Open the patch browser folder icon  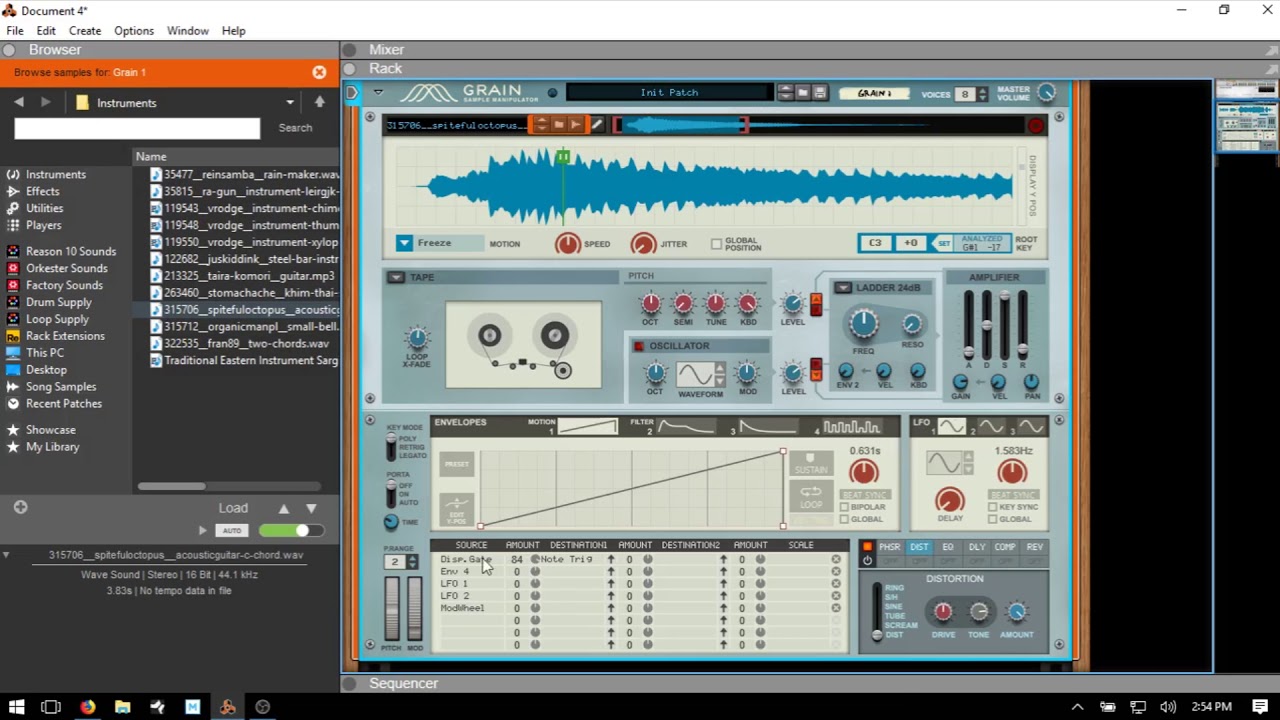pyautogui.click(x=803, y=93)
